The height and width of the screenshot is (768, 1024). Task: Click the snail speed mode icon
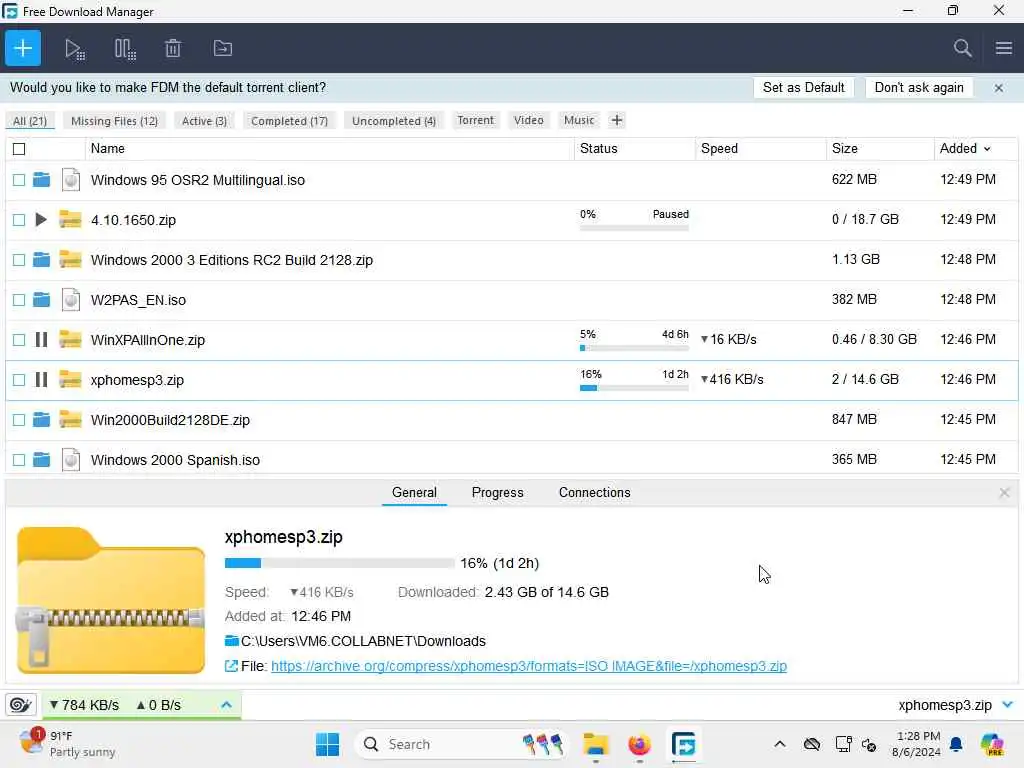point(20,705)
